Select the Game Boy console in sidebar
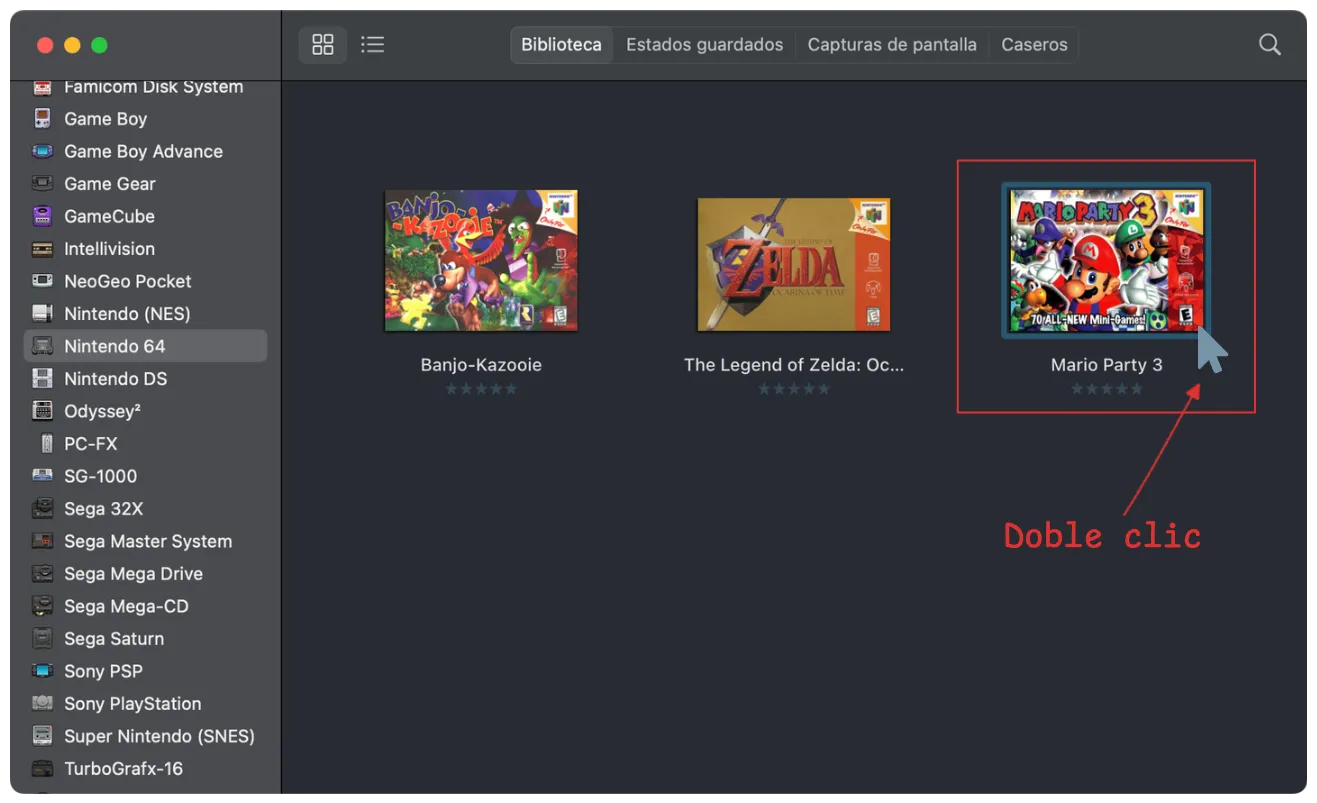This screenshot has height=803, width=1317. (104, 118)
